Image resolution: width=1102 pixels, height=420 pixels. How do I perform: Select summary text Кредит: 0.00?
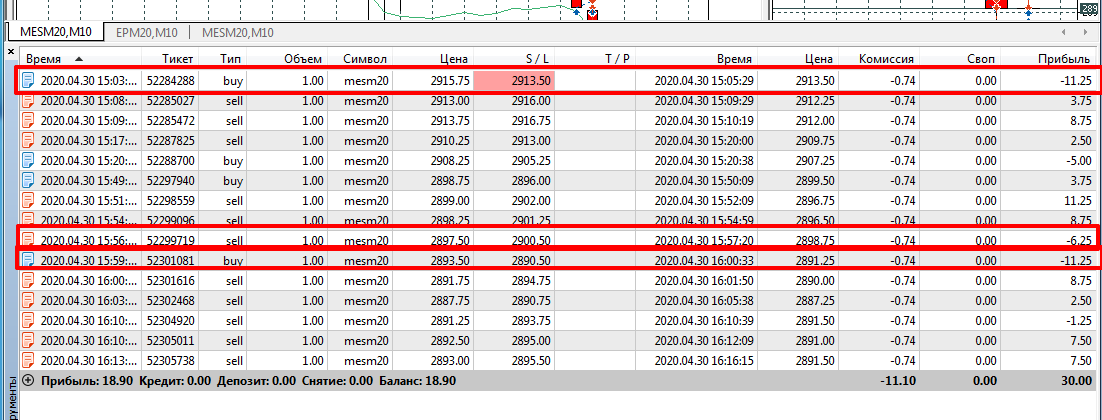(x=175, y=381)
